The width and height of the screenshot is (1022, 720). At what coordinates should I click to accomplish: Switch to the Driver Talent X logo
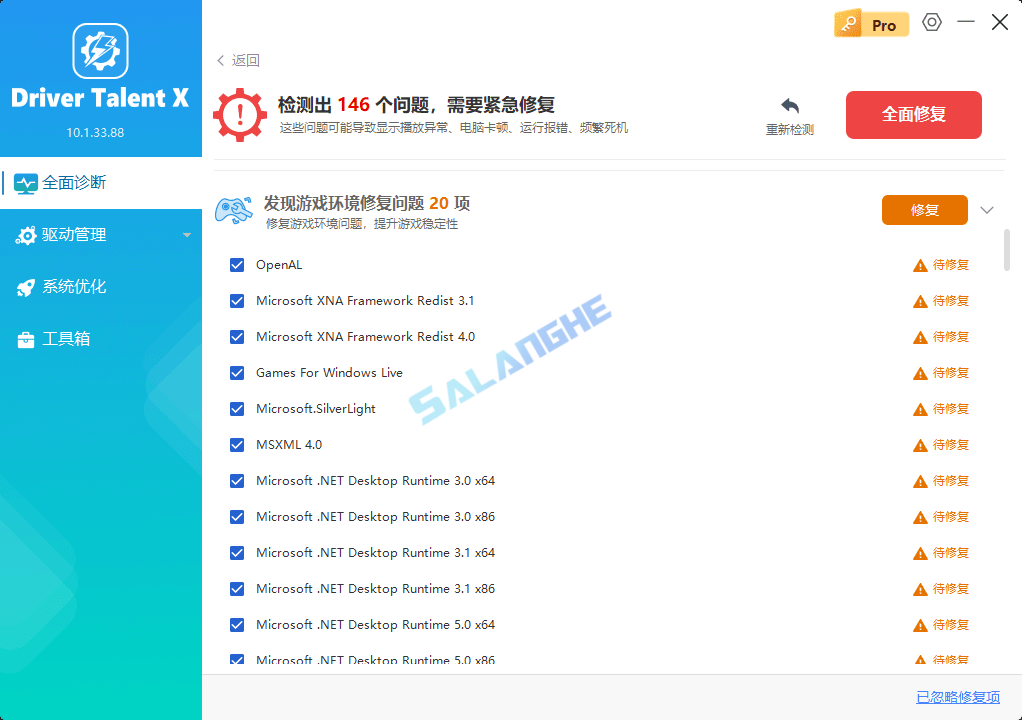(100, 51)
